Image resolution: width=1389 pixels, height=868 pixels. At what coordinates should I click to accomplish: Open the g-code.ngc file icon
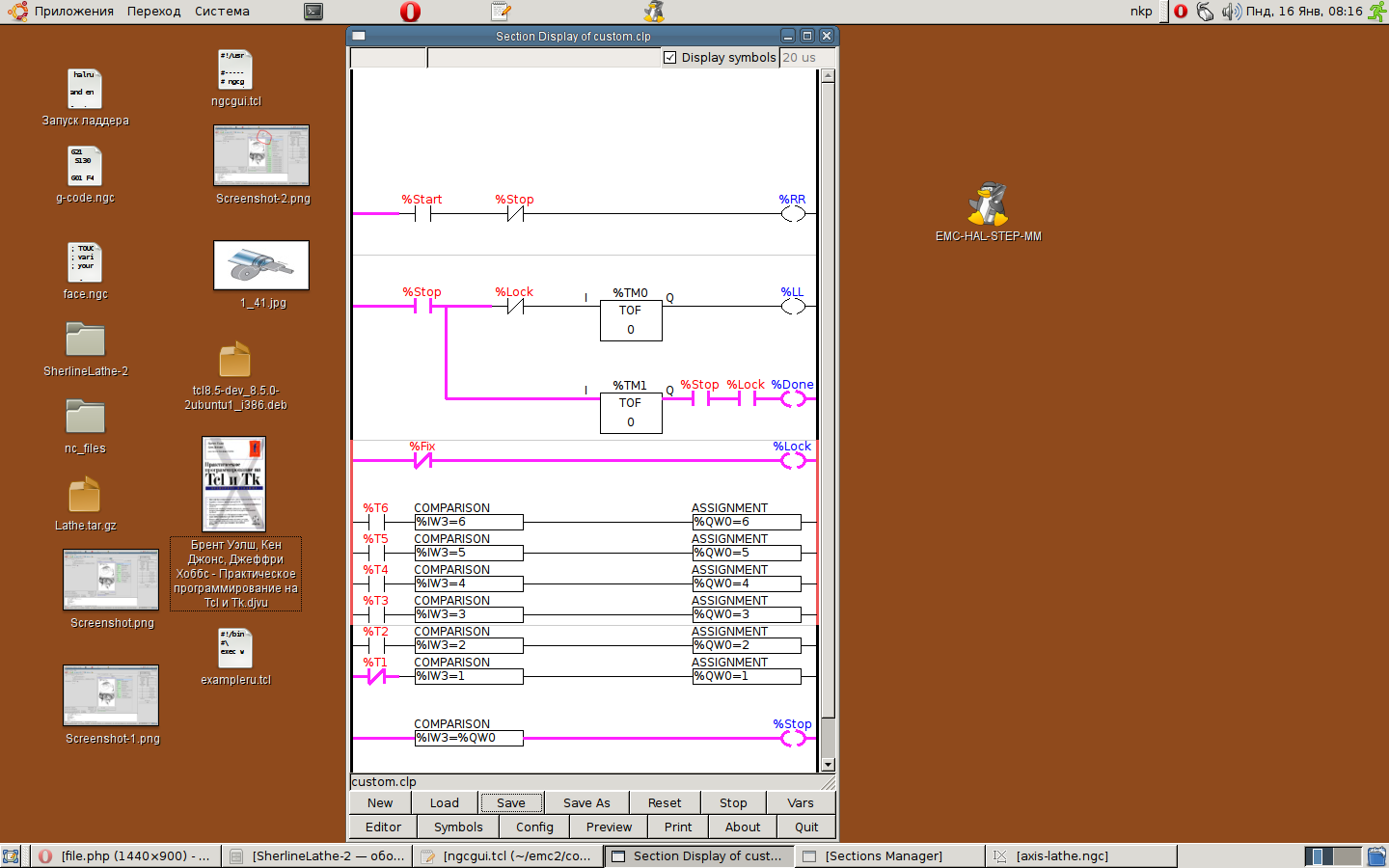pos(85,166)
